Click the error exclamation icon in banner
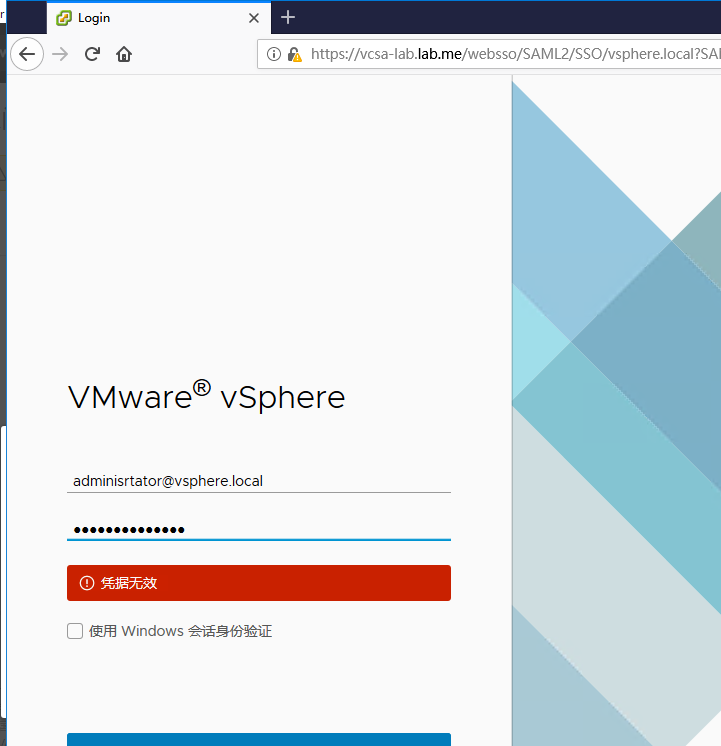 coord(87,583)
